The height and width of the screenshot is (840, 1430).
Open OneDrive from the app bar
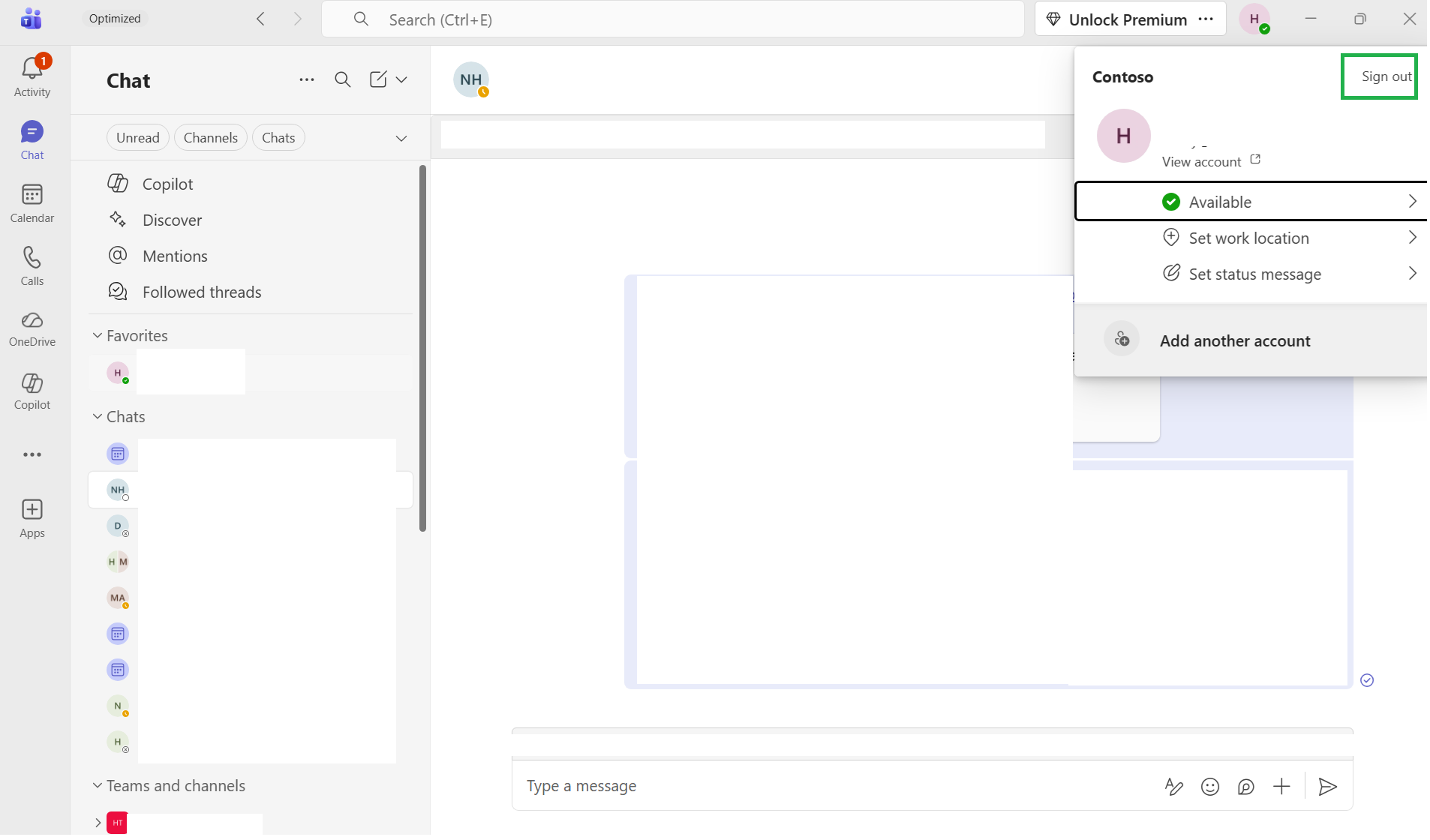(32, 328)
